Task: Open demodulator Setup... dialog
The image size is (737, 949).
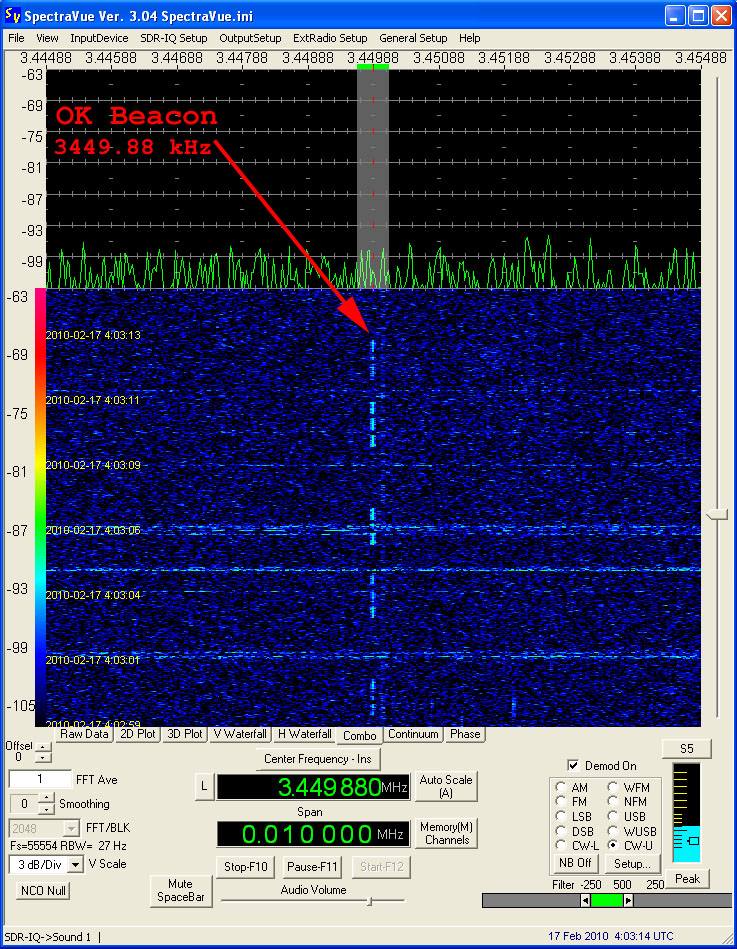Action: coord(632,863)
